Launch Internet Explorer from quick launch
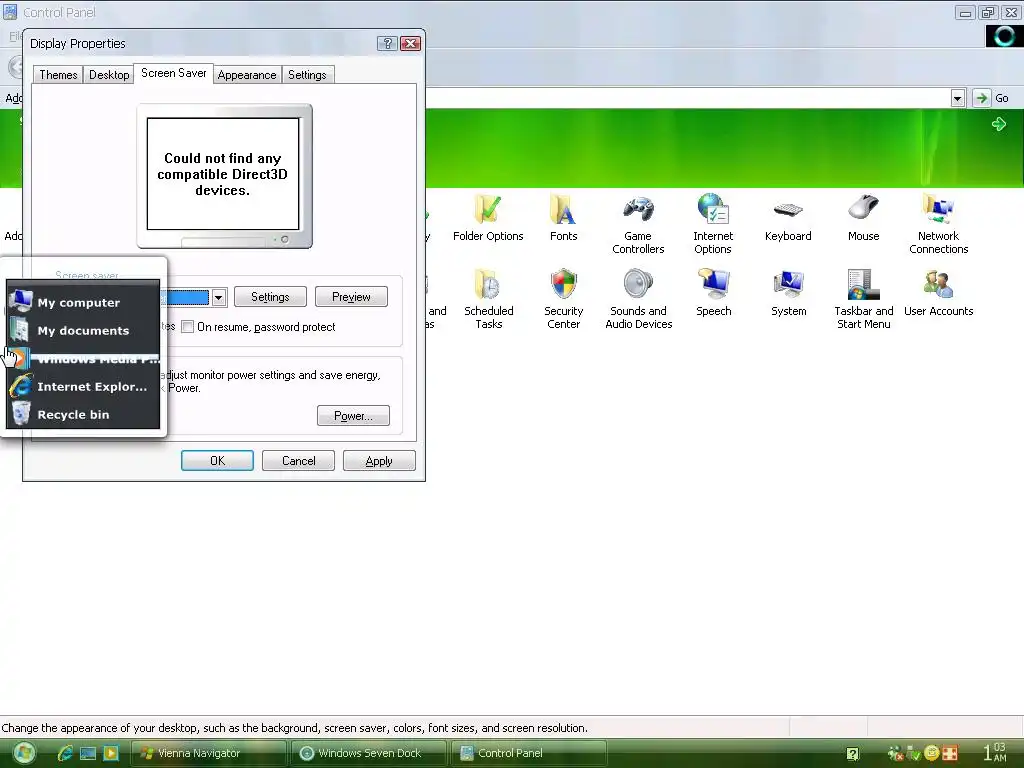The height and width of the screenshot is (768, 1024). click(x=65, y=753)
